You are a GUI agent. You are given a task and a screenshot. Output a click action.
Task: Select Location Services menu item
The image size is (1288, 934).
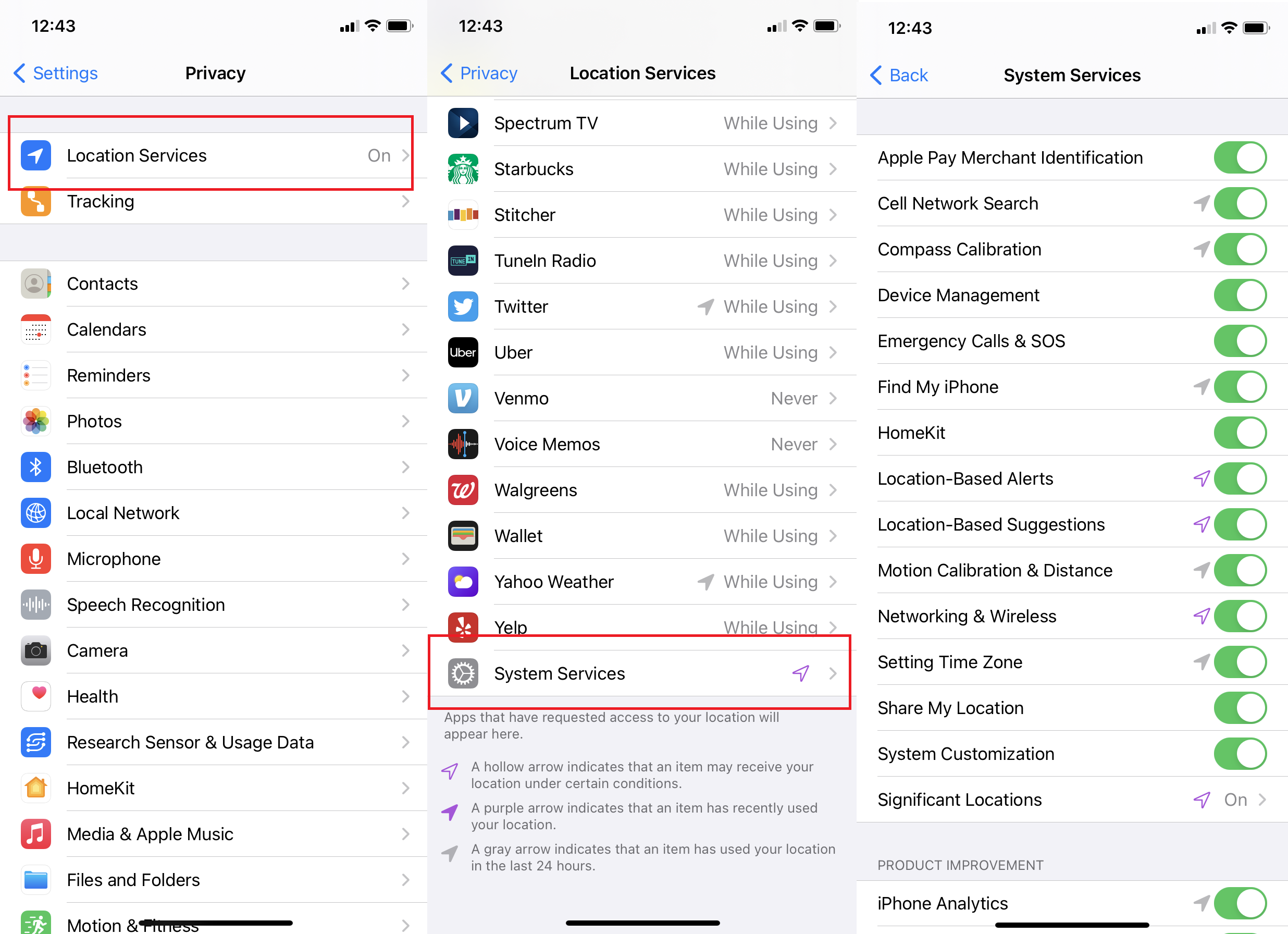[214, 154]
